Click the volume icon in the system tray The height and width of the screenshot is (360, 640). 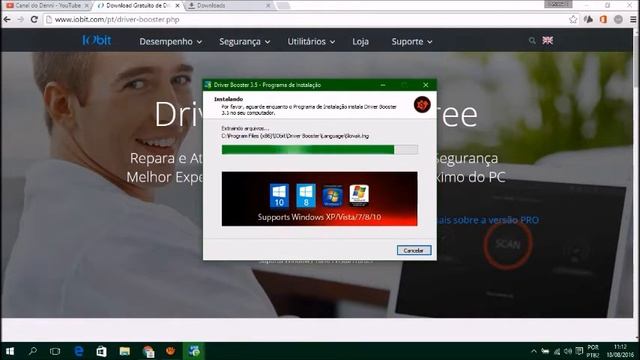[x=568, y=351]
